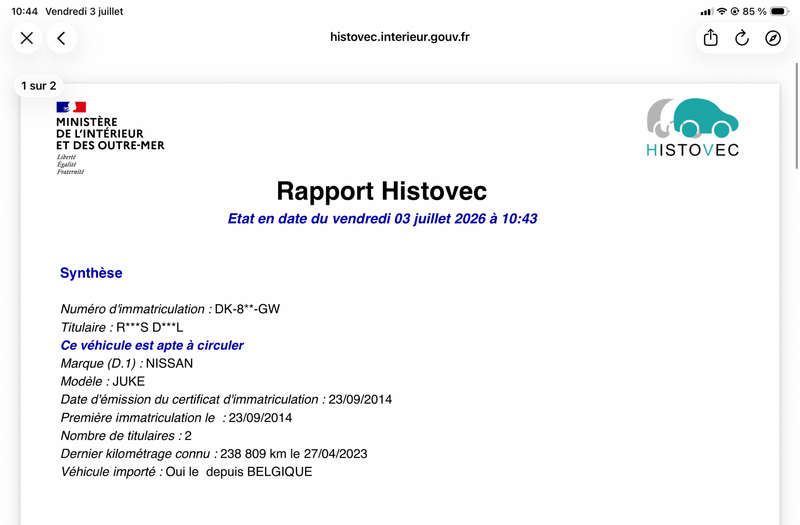This screenshot has width=800, height=525.
Task: Tap the battery status icon
Action: pos(780,11)
